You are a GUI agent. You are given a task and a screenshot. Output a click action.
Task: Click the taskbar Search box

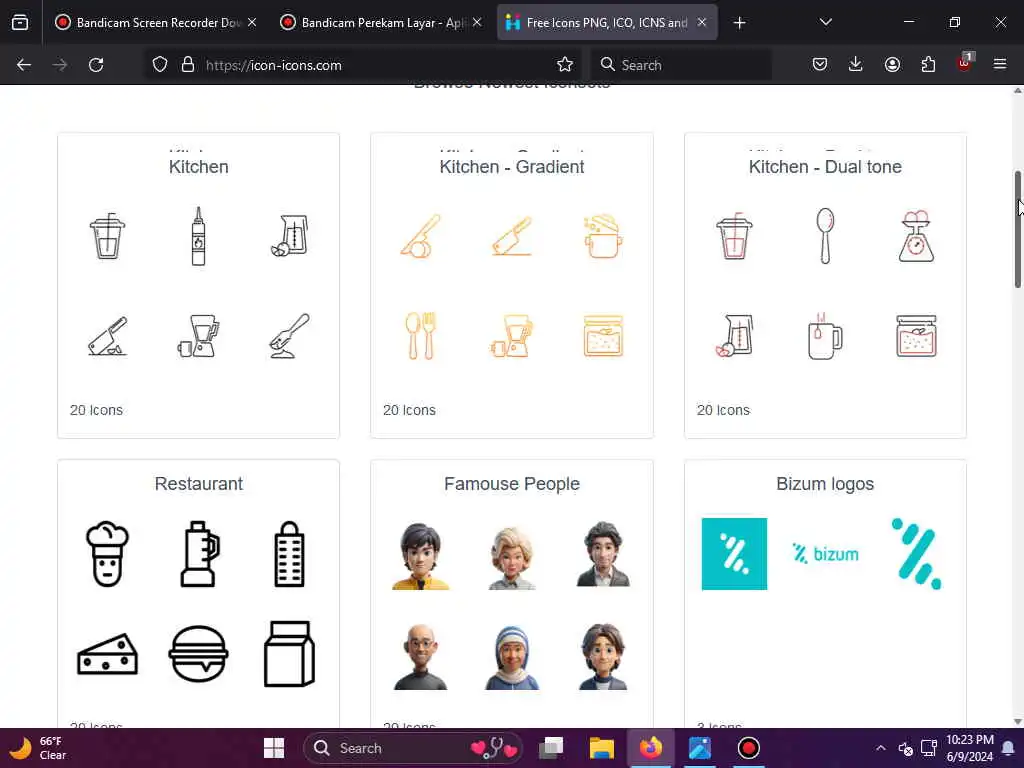click(x=413, y=748)
